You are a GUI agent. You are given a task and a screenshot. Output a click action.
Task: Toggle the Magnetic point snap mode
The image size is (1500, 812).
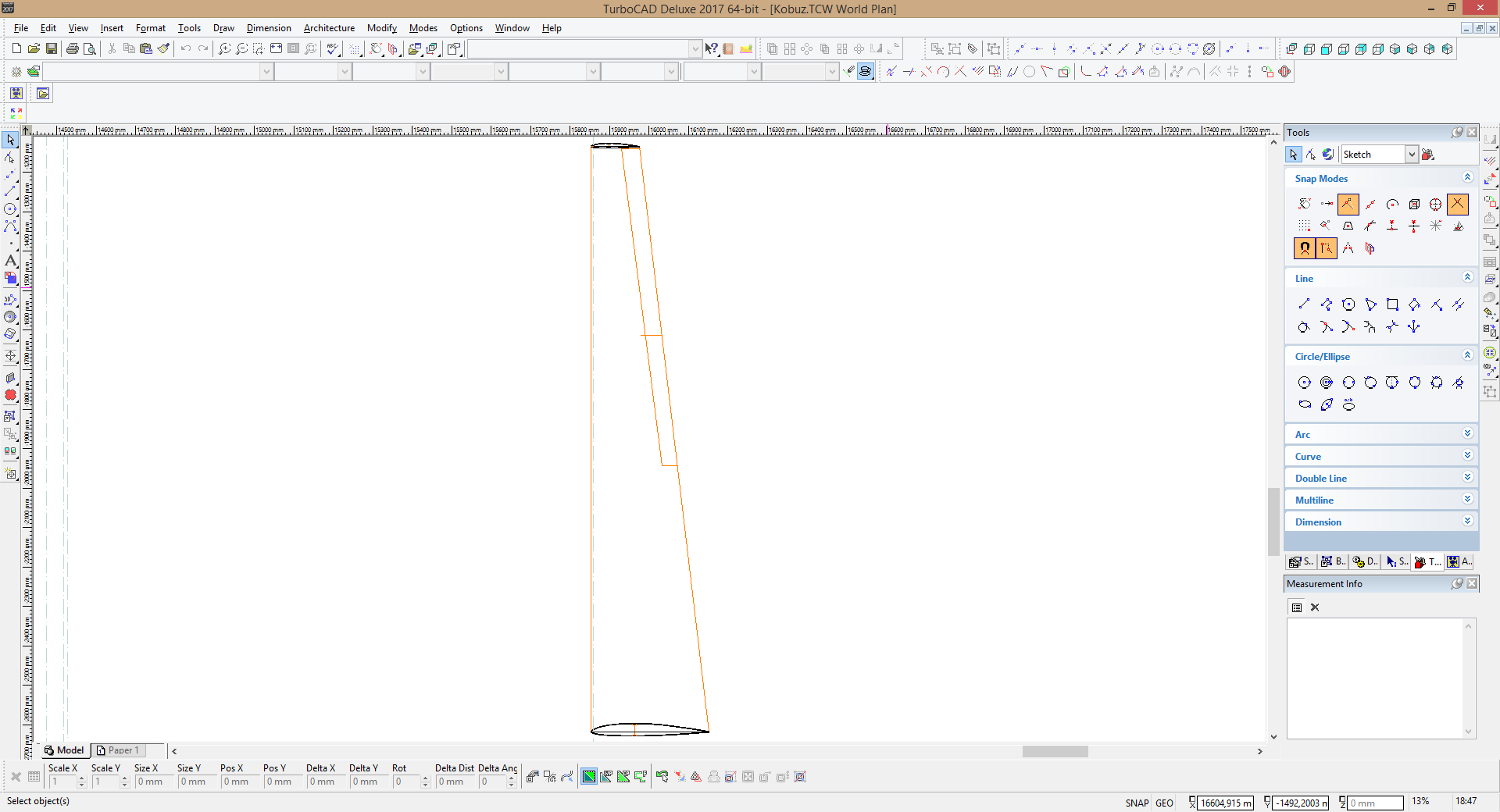pos(1305,248)
